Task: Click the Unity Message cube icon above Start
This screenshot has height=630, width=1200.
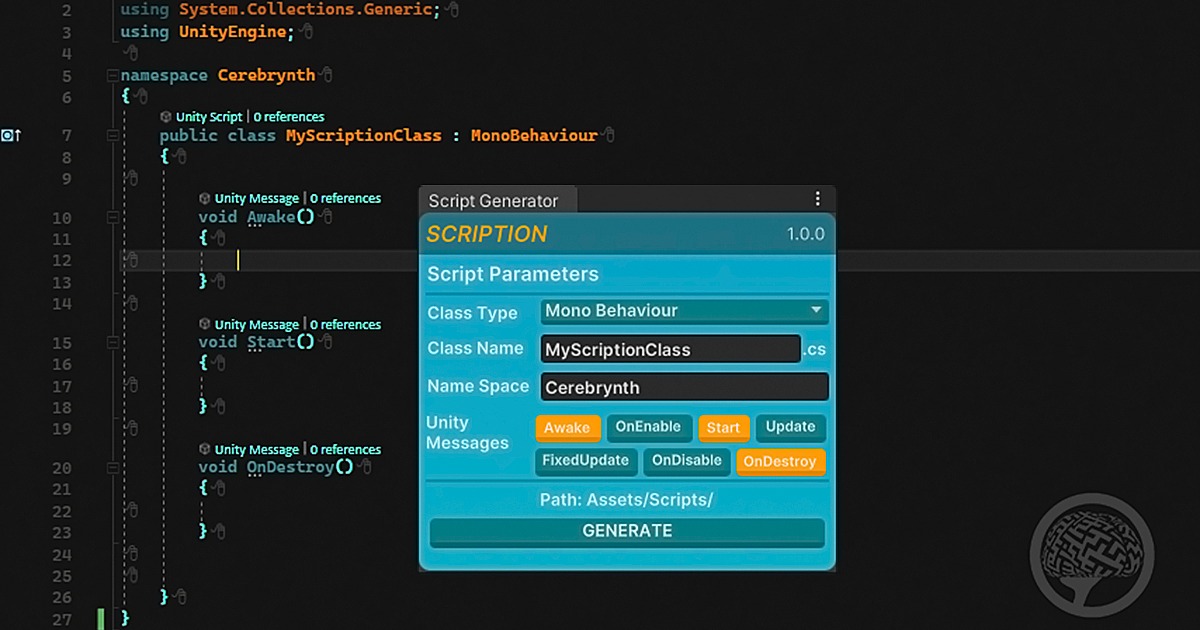Action: point(205,324)
